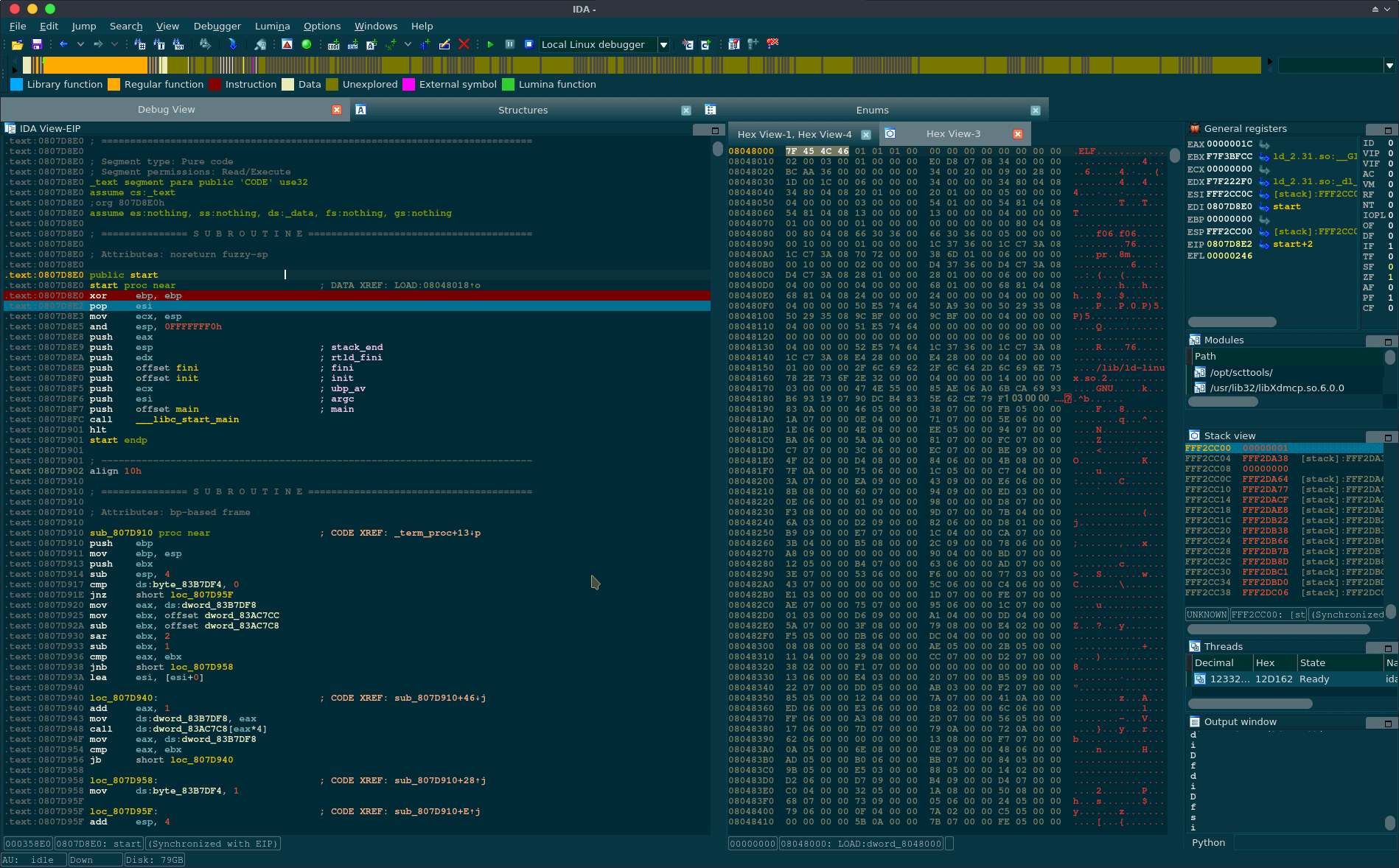Open the Debugger menu
The image size is (1399, 868).
[217, 26]
